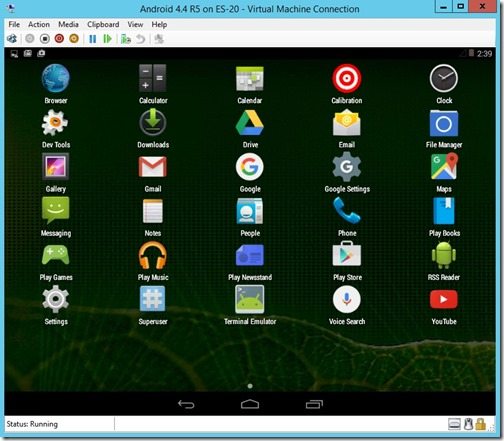The height and width of the screenshot is (441, 504).
Task: Open the Google app
Action: tap(250, 167)
